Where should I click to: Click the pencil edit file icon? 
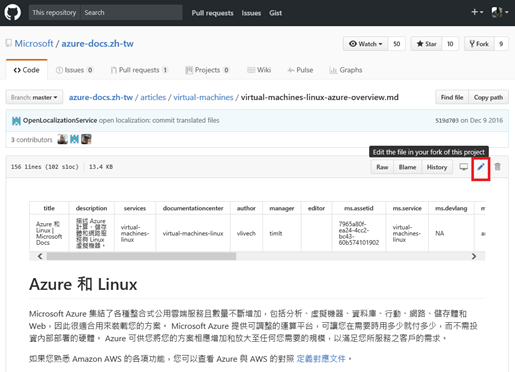(480, 167)
